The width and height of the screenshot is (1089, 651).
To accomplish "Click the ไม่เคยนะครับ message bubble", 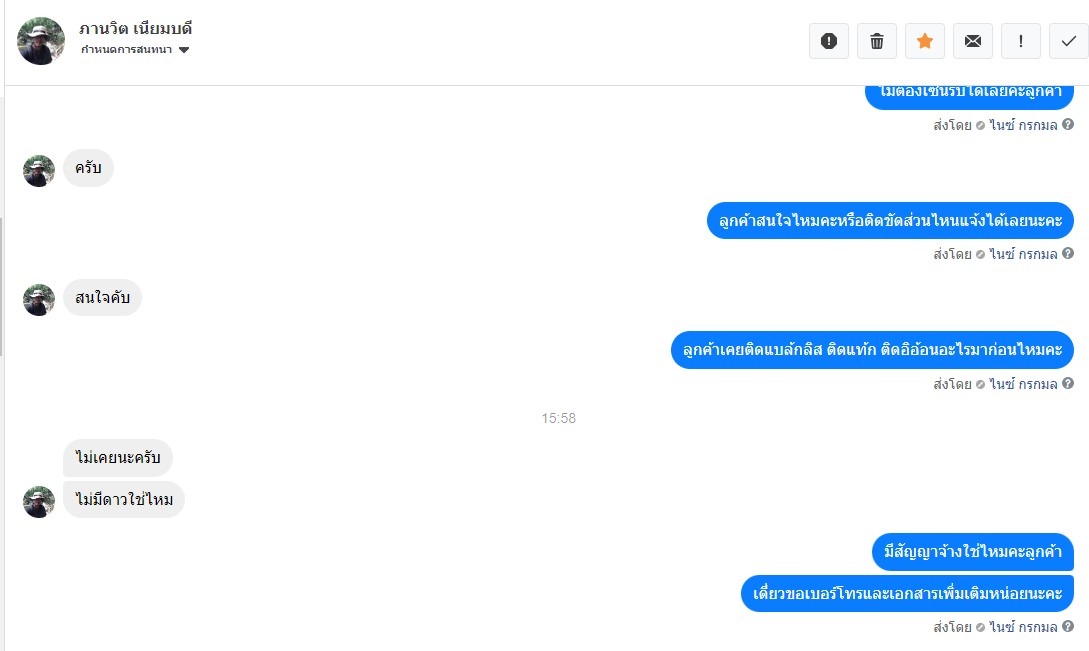I will click(117, 457).
